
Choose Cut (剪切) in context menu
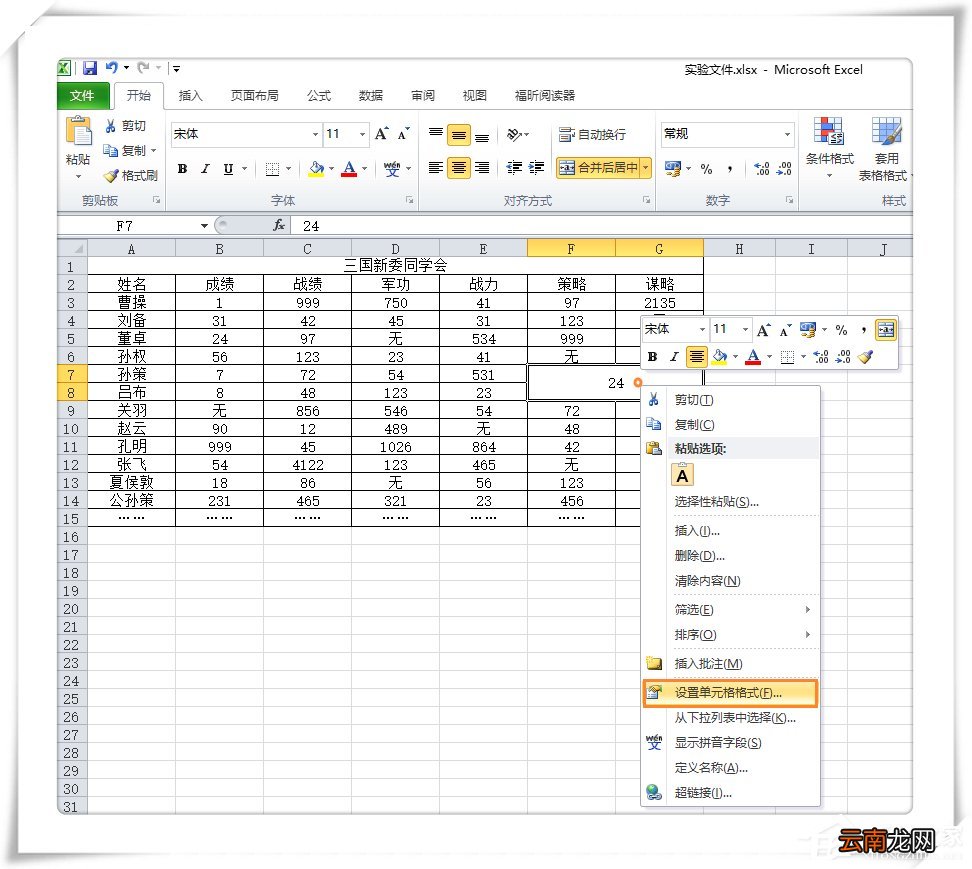pos(731,400)
